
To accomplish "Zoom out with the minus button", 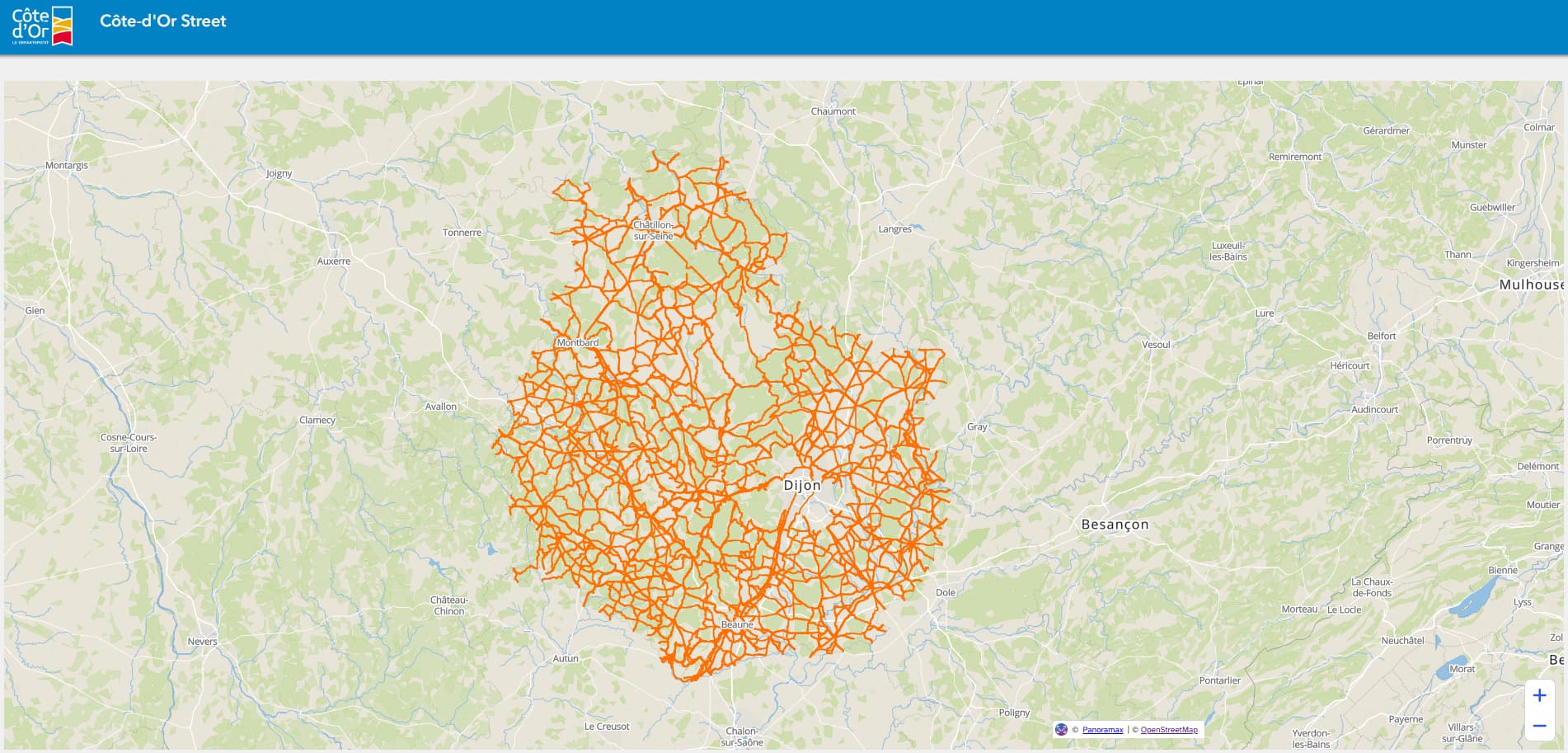I will point(1538,727).
